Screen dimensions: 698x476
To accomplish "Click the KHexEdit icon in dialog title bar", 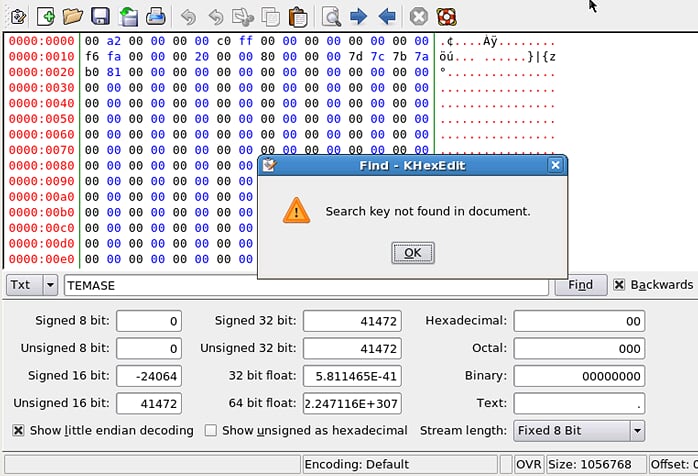I will click(x=269, y=165).
